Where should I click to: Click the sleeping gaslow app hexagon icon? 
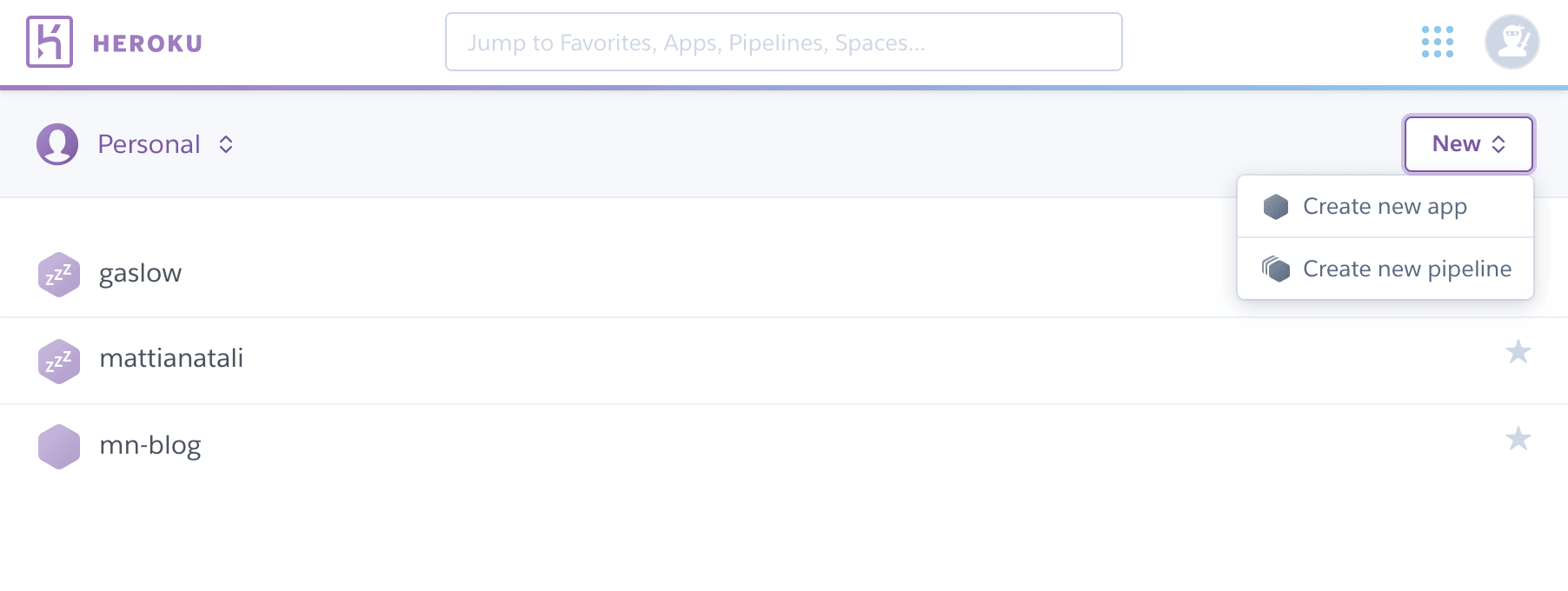[x=59, y=275]
